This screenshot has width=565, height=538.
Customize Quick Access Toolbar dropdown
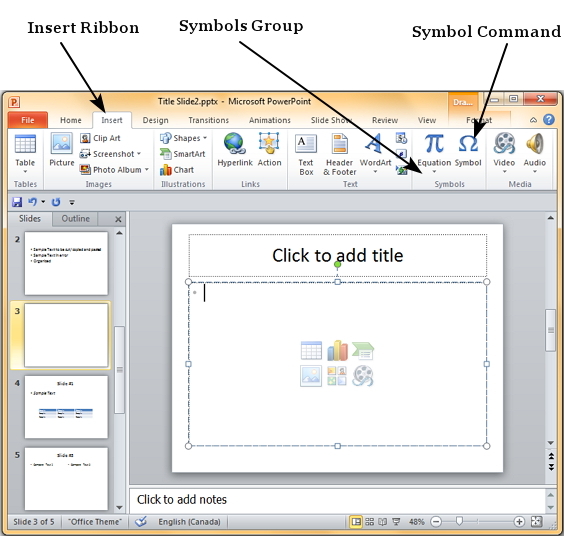[x=72, y=203]
